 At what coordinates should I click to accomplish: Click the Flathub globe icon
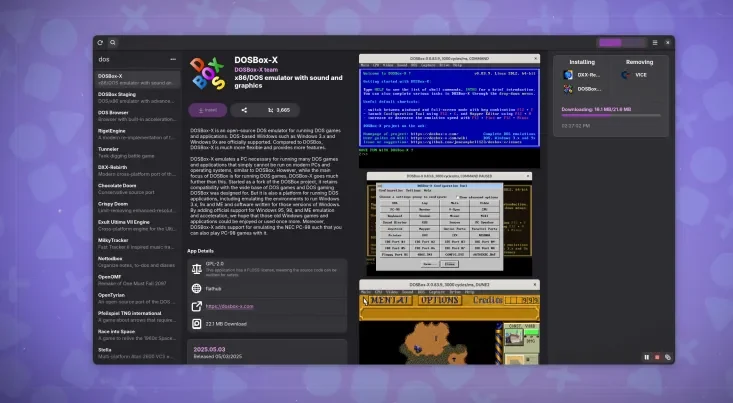(x=197, y=288)
